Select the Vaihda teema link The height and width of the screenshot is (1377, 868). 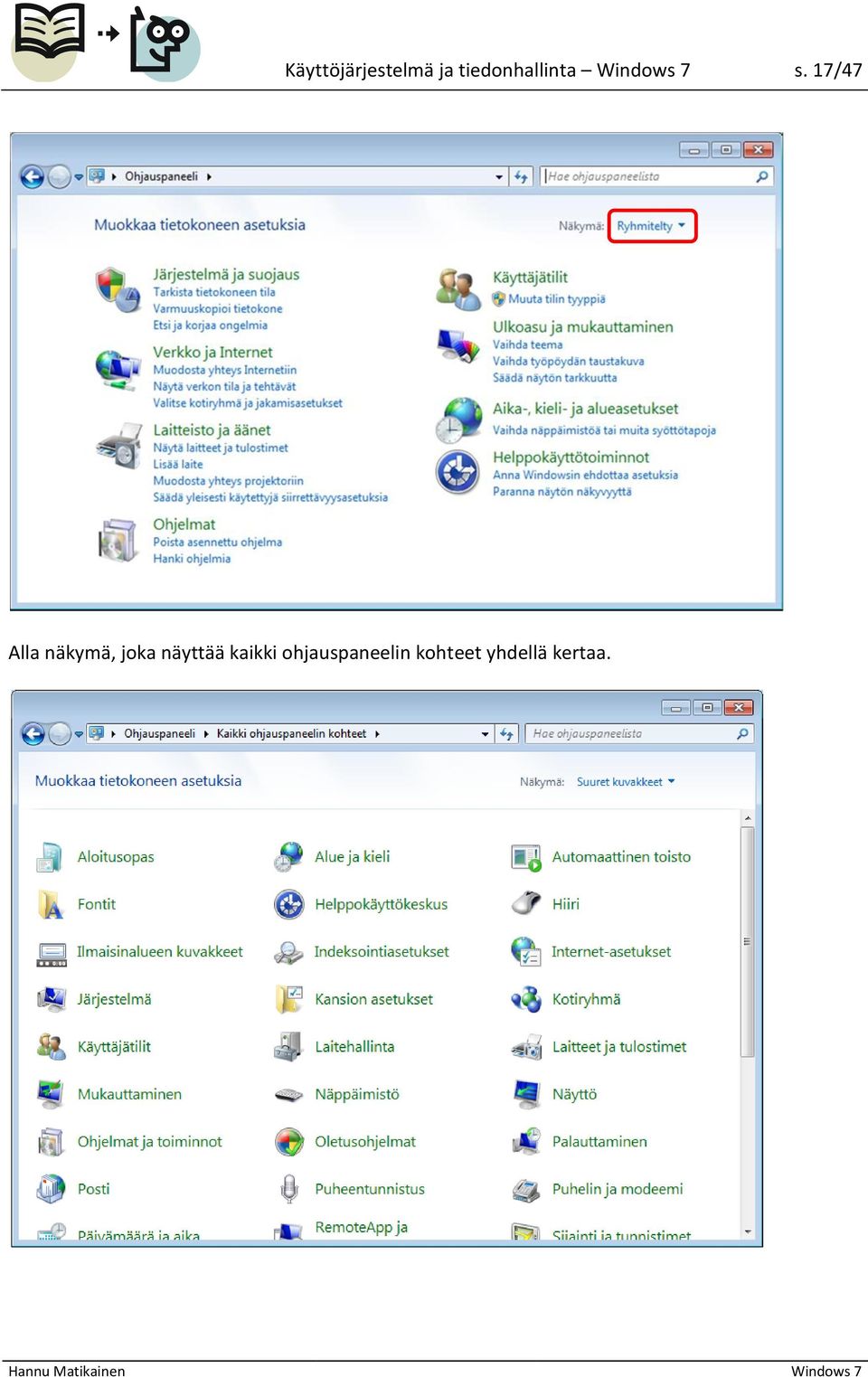pyautogui.click(x=527, y=344)
